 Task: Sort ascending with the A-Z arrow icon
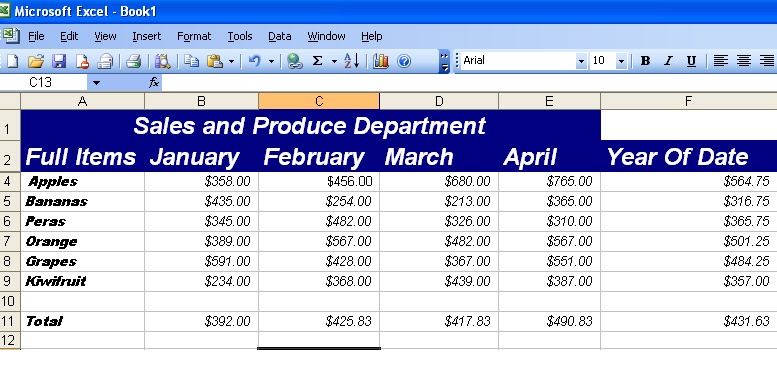point(351,61)
